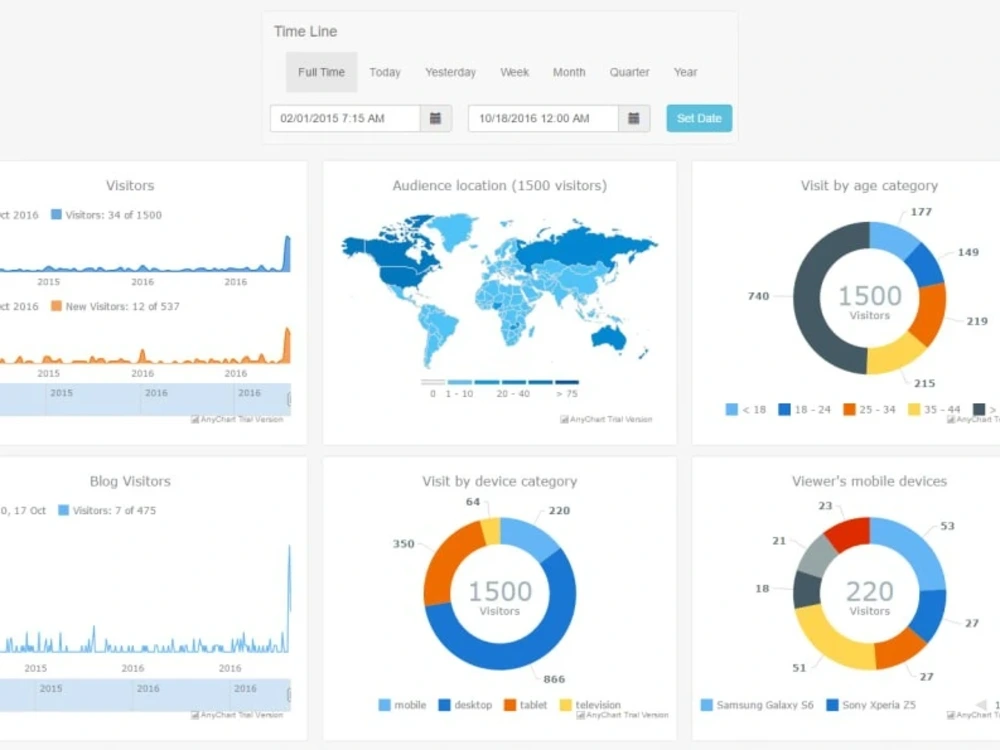This screenshot has height=750, width=1000.
Task: Select the Full Time option
Action: click(321, 72)
